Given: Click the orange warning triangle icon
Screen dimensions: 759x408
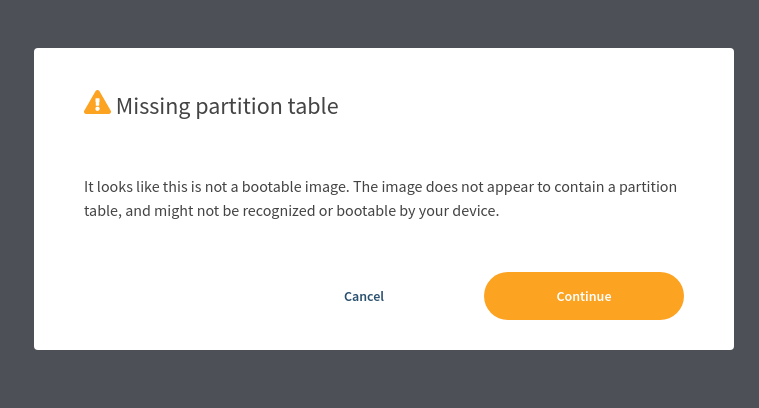Looking at the screenshot, I should [x=97, y=103].
